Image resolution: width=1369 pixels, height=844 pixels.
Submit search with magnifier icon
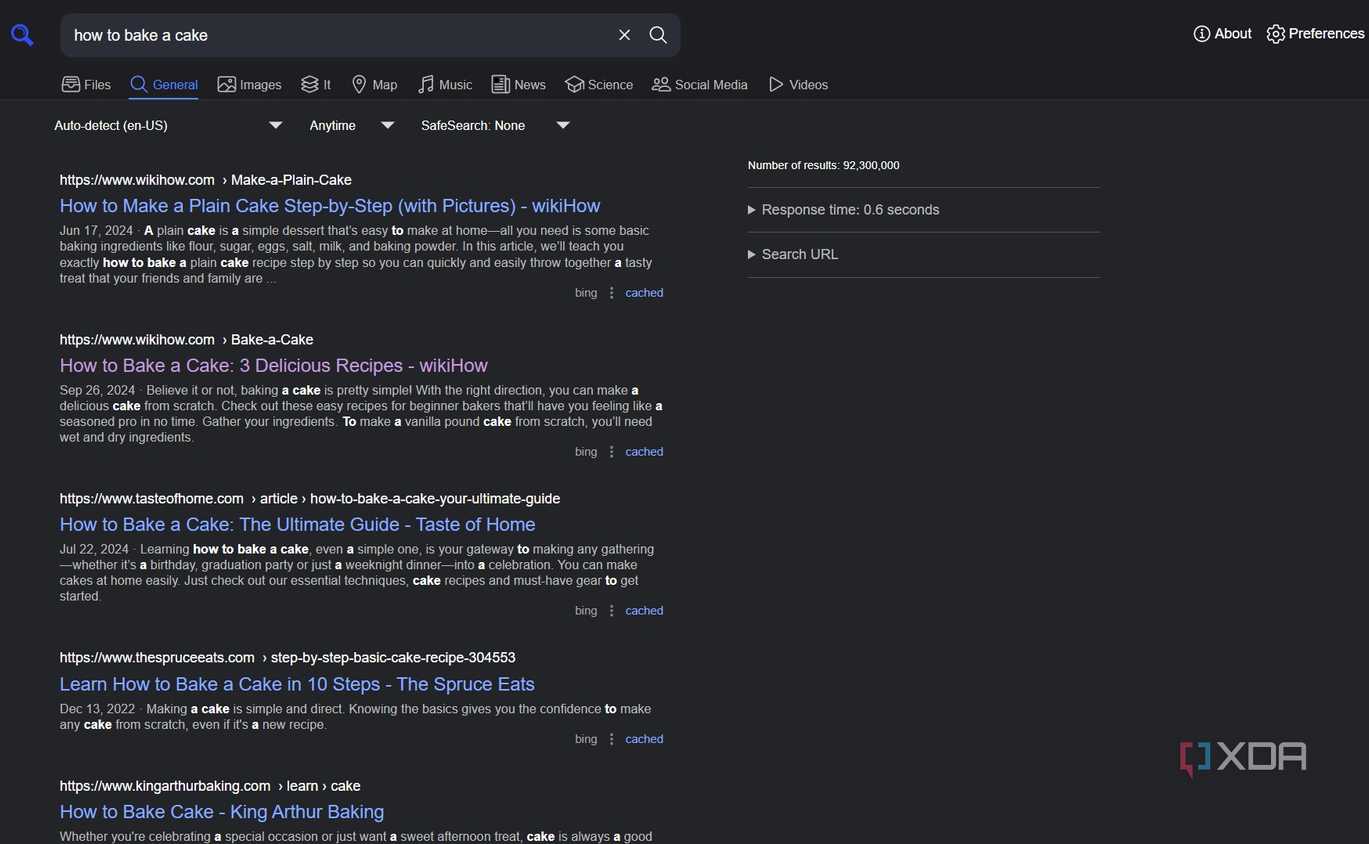tap(658, 35)
